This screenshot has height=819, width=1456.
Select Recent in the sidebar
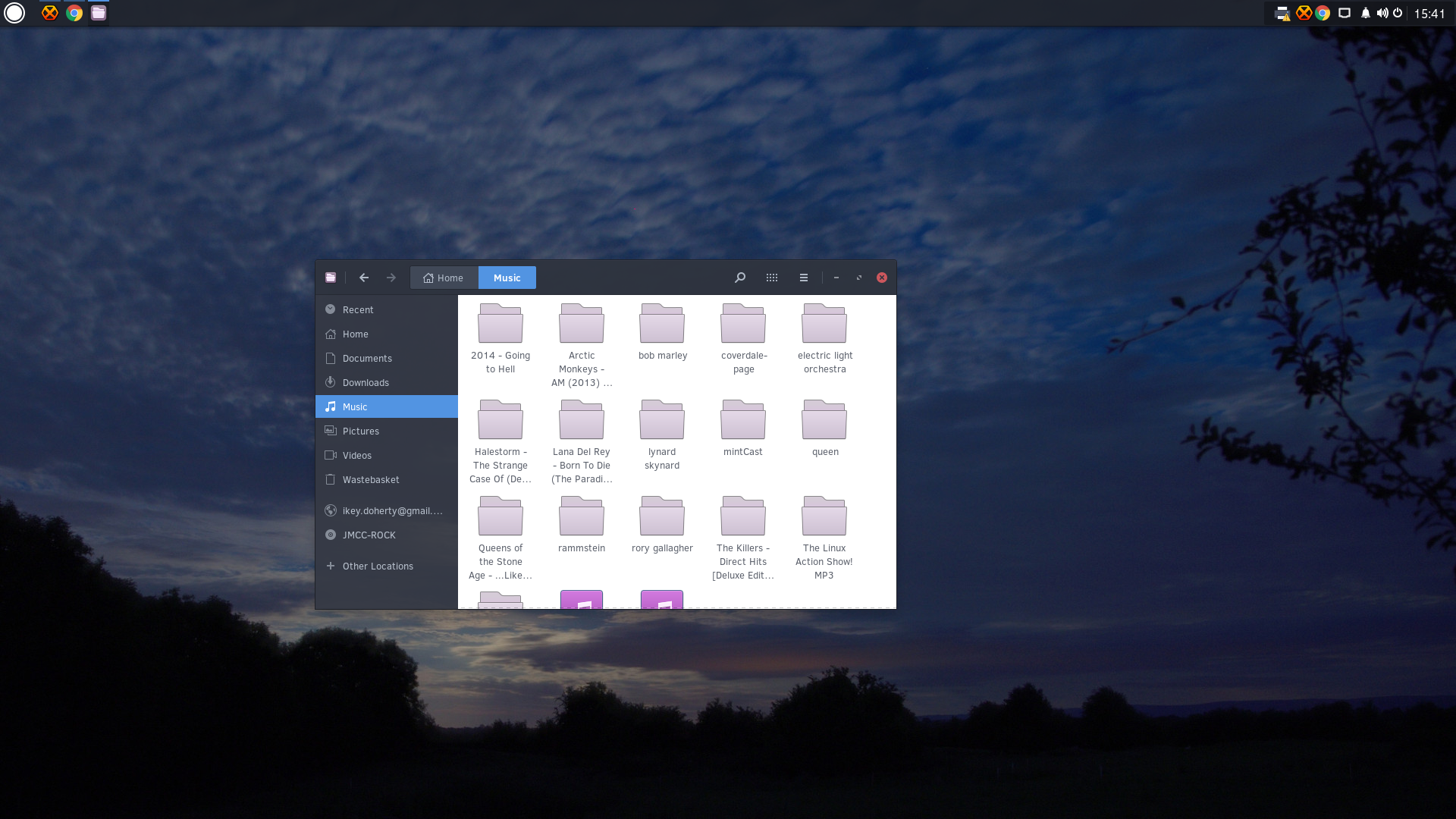[x=387, y=309]
